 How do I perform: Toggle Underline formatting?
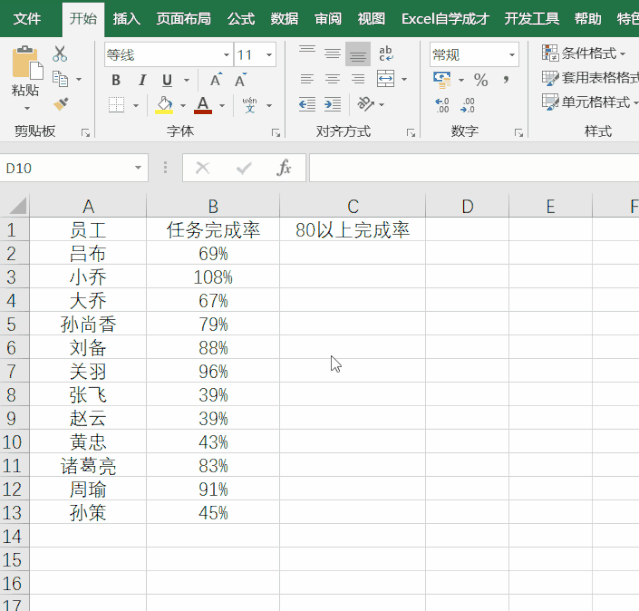coord(167,80)
